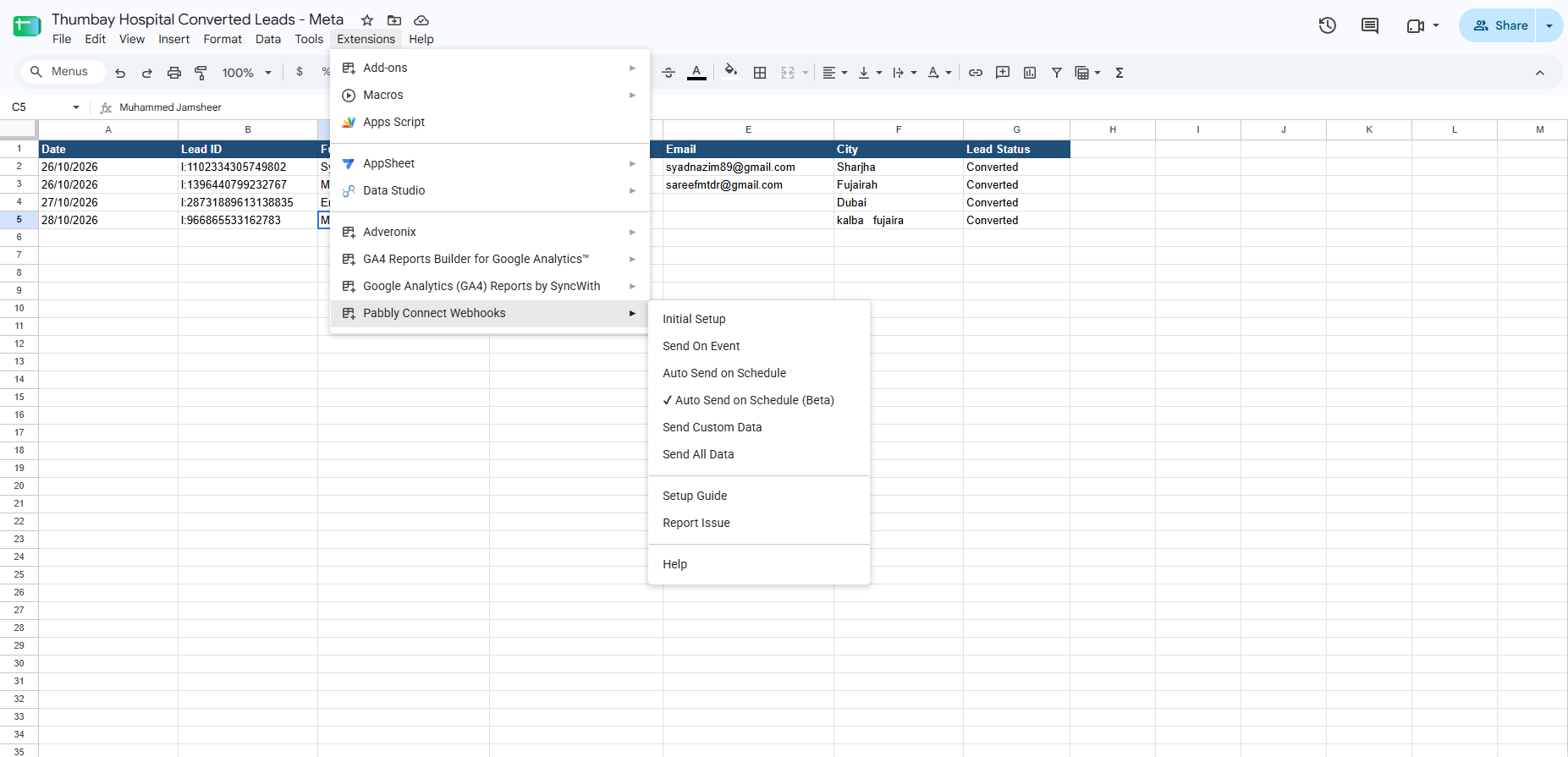Open the fill color bucket
This screenshot has height=757, width=1568.
coord(731,72)
